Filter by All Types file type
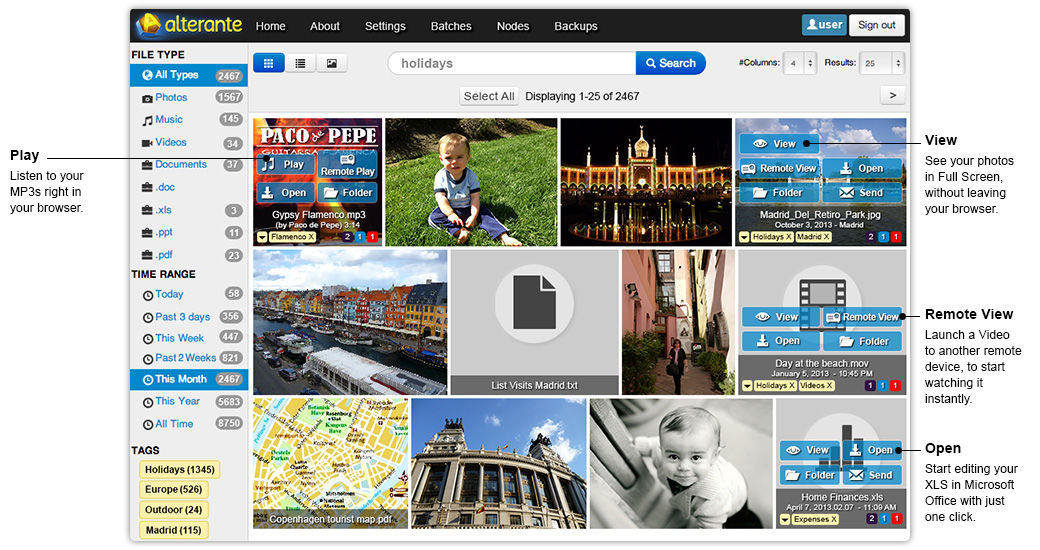 tap(189, 75)
